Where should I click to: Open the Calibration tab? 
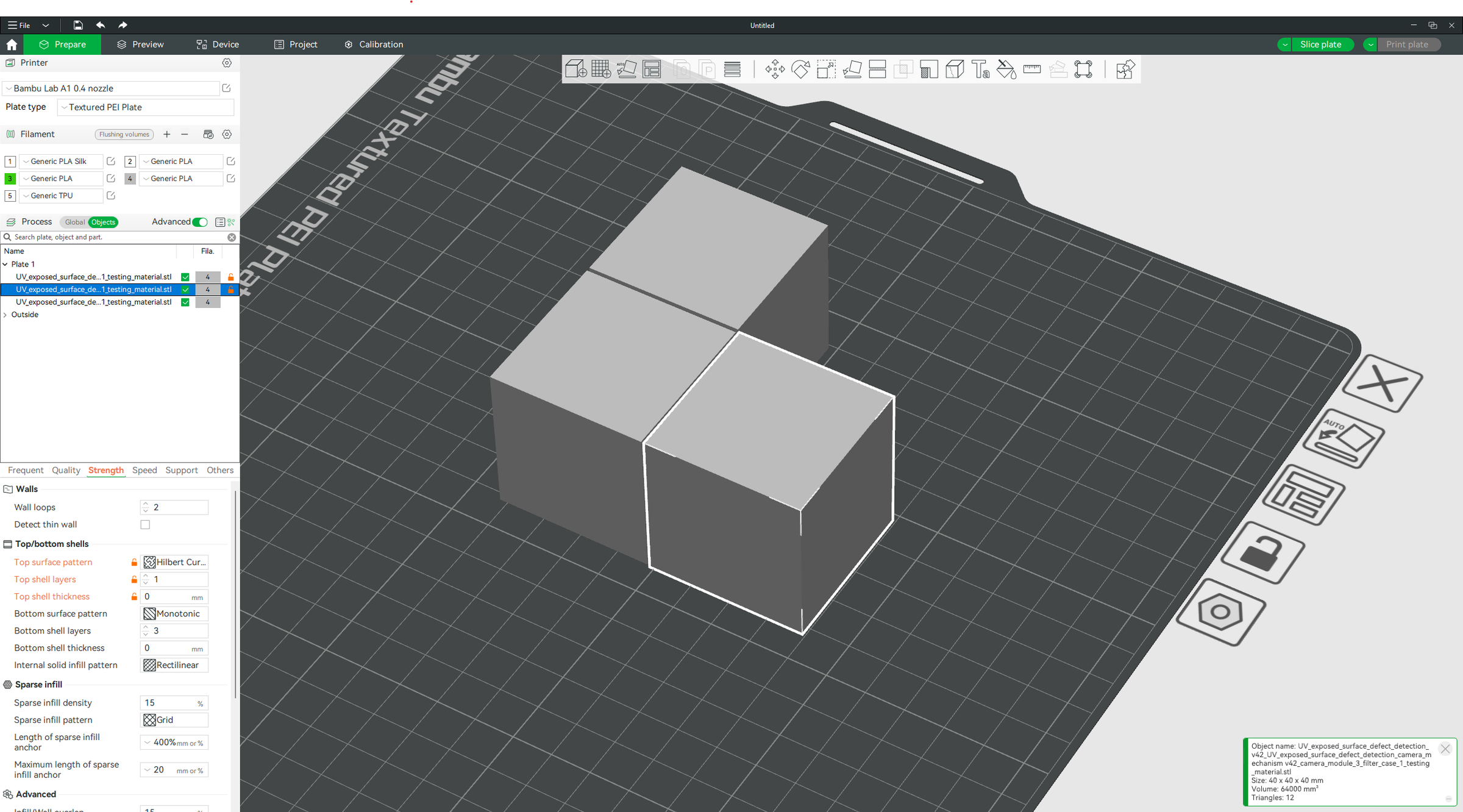[x=374, y=45]
